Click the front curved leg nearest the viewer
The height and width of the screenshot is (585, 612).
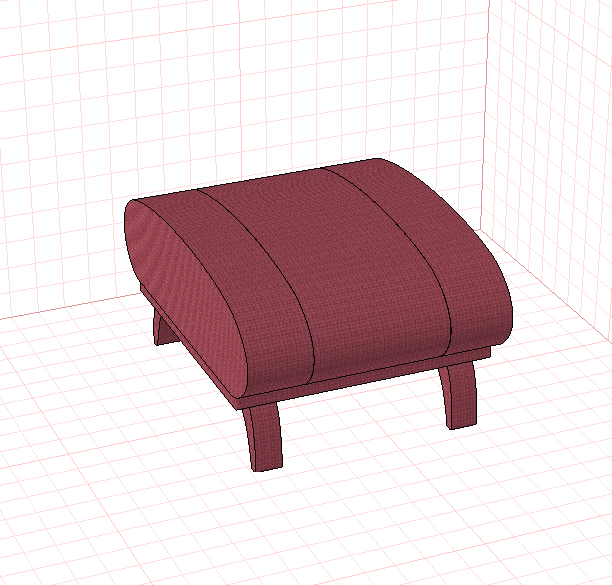click(263, 435)
